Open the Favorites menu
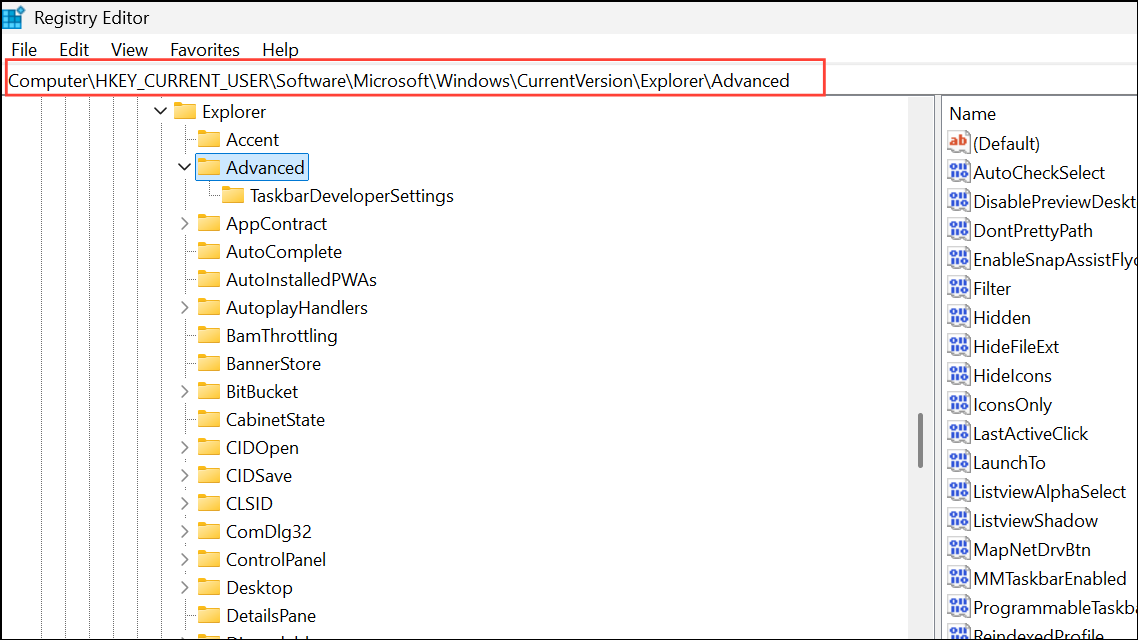 205,49
